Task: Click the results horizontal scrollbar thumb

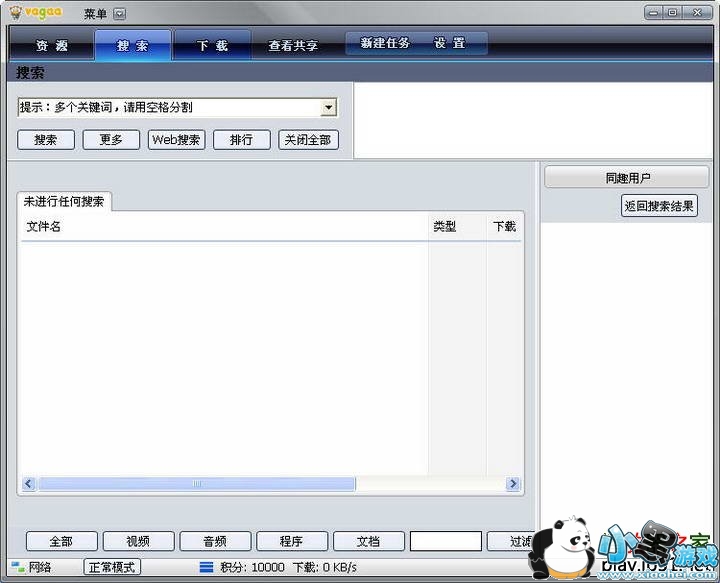Action: coord(197,483)
